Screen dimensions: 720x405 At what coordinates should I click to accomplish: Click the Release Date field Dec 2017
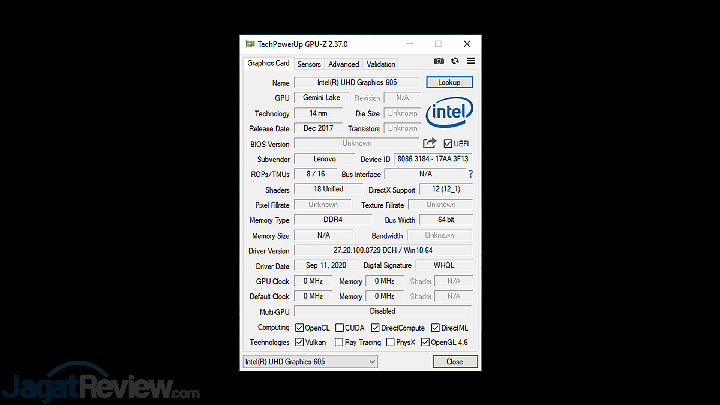point(318,128)
